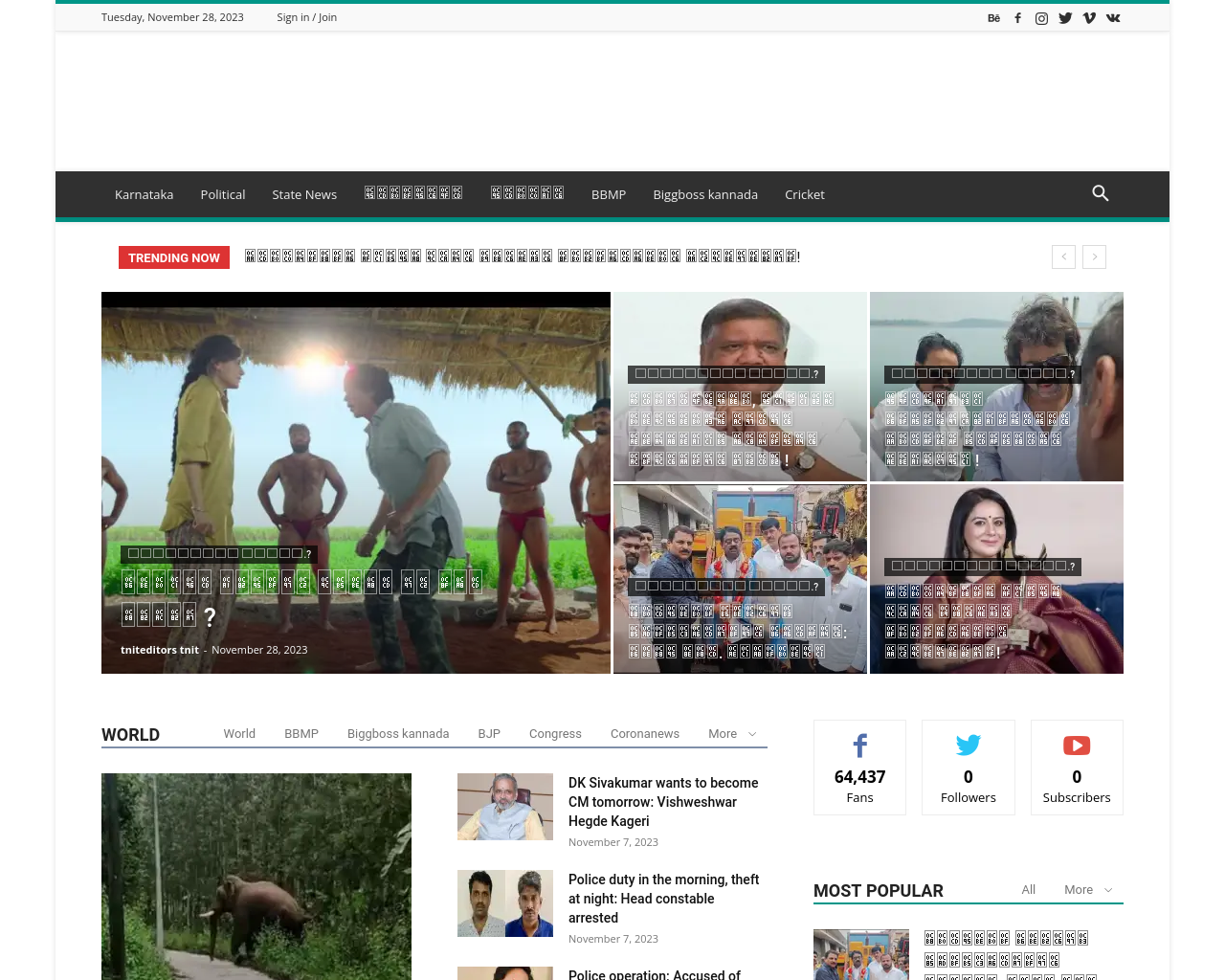Show previous trending headline arrow

[x=1063, y=256]
